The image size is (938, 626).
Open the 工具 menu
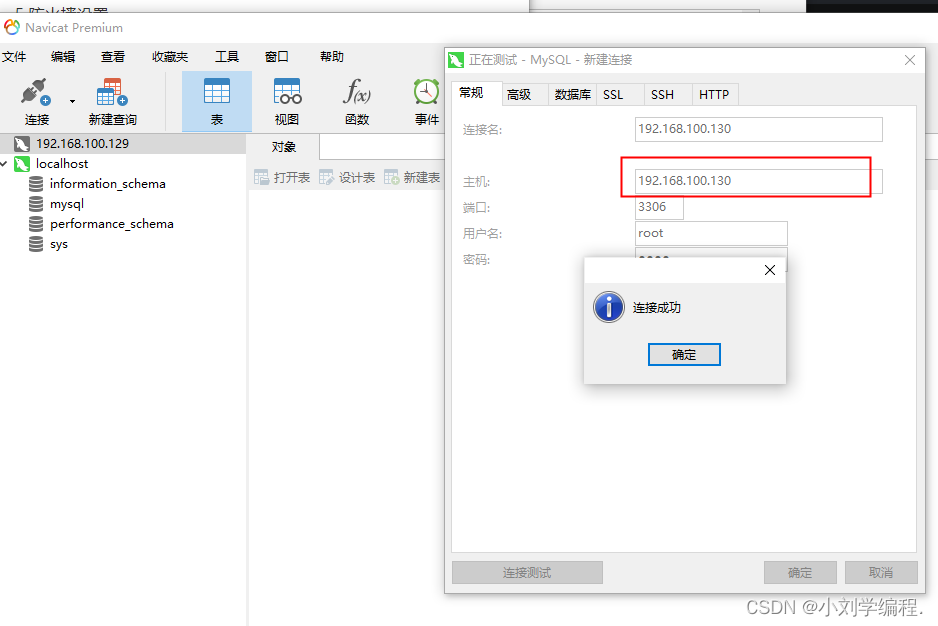click(227, 56)
